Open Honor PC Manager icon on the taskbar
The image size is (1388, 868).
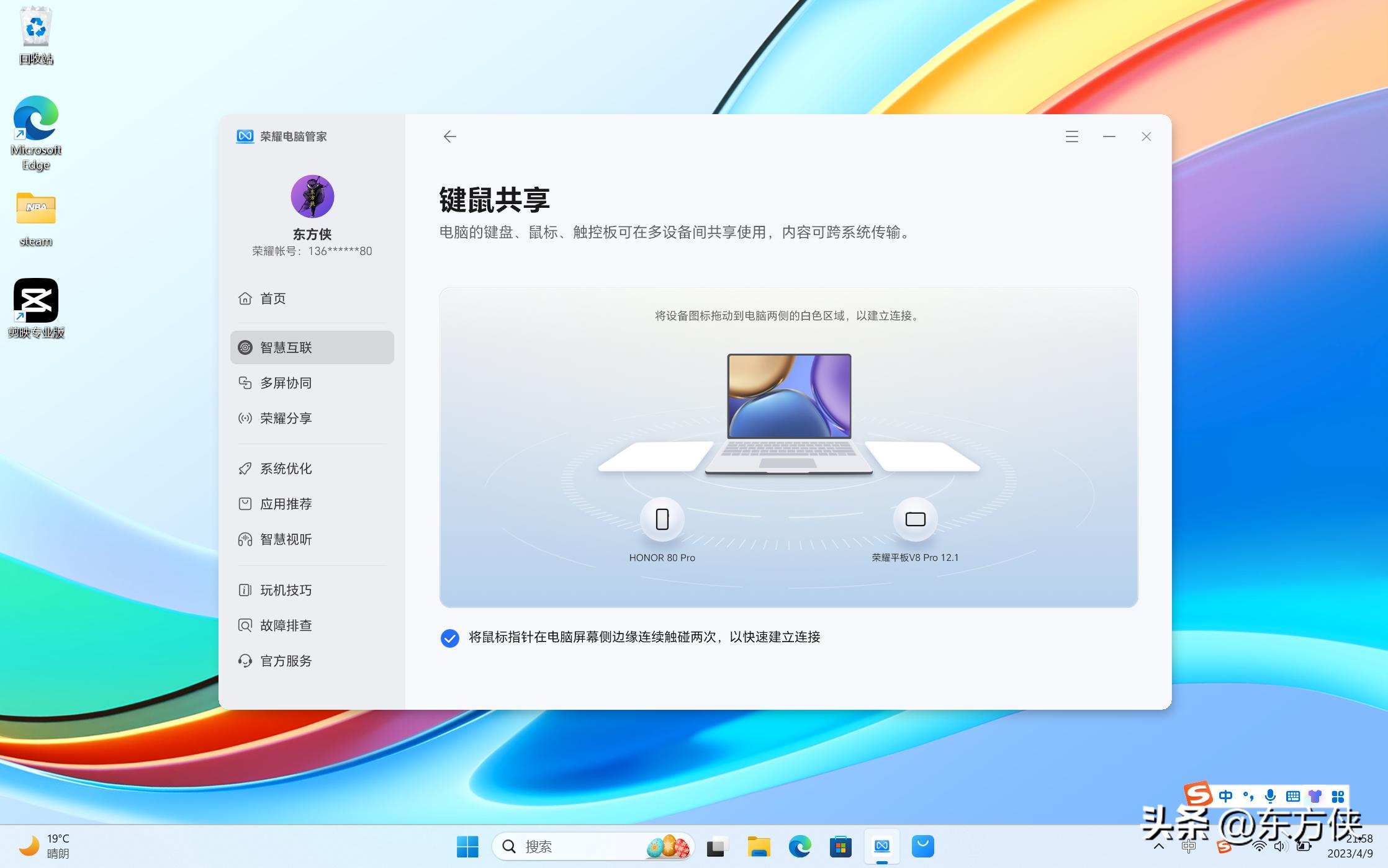tap(881, 846)
